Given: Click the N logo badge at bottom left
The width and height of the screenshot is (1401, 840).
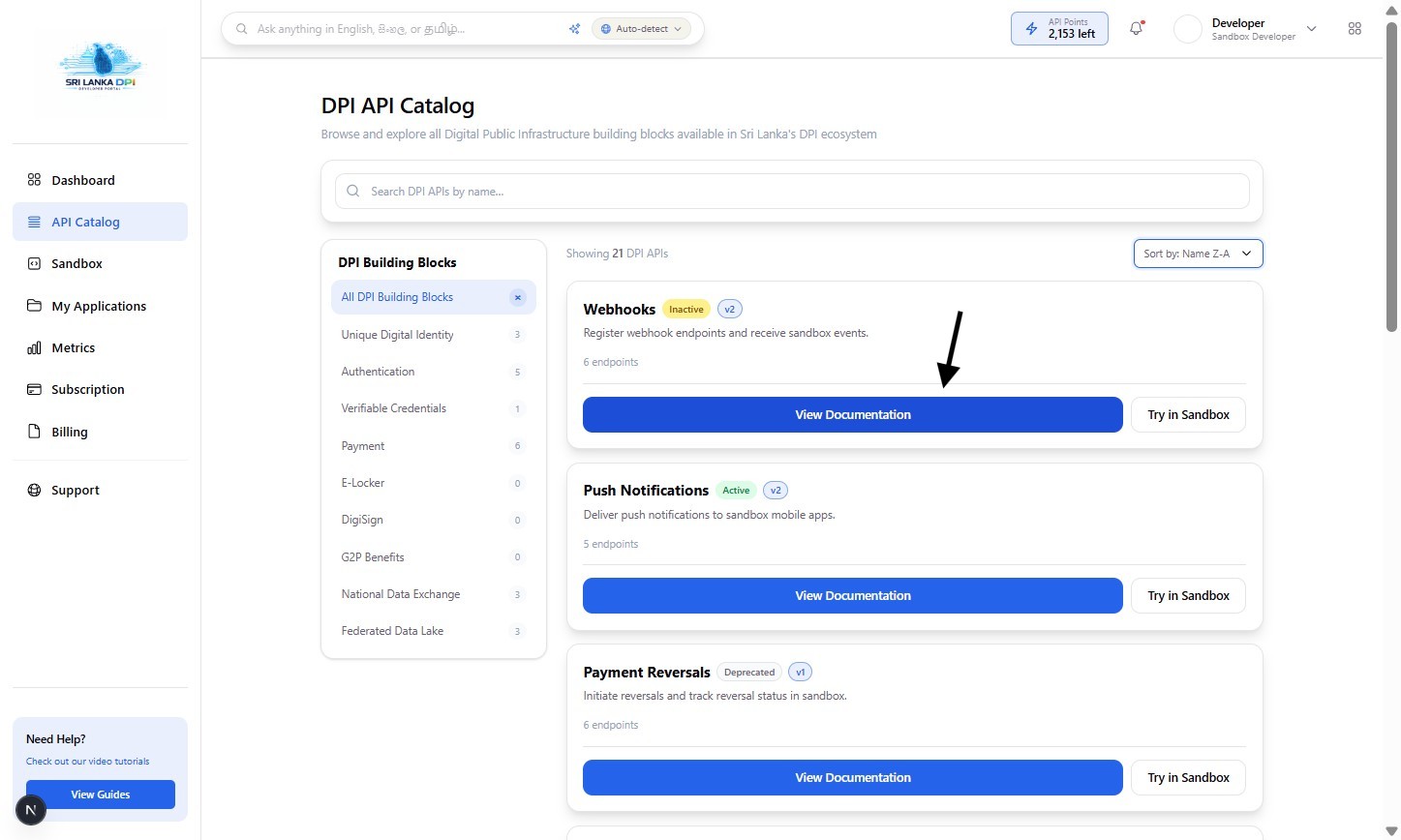Looking at the screenshot, I should point(31,810).
